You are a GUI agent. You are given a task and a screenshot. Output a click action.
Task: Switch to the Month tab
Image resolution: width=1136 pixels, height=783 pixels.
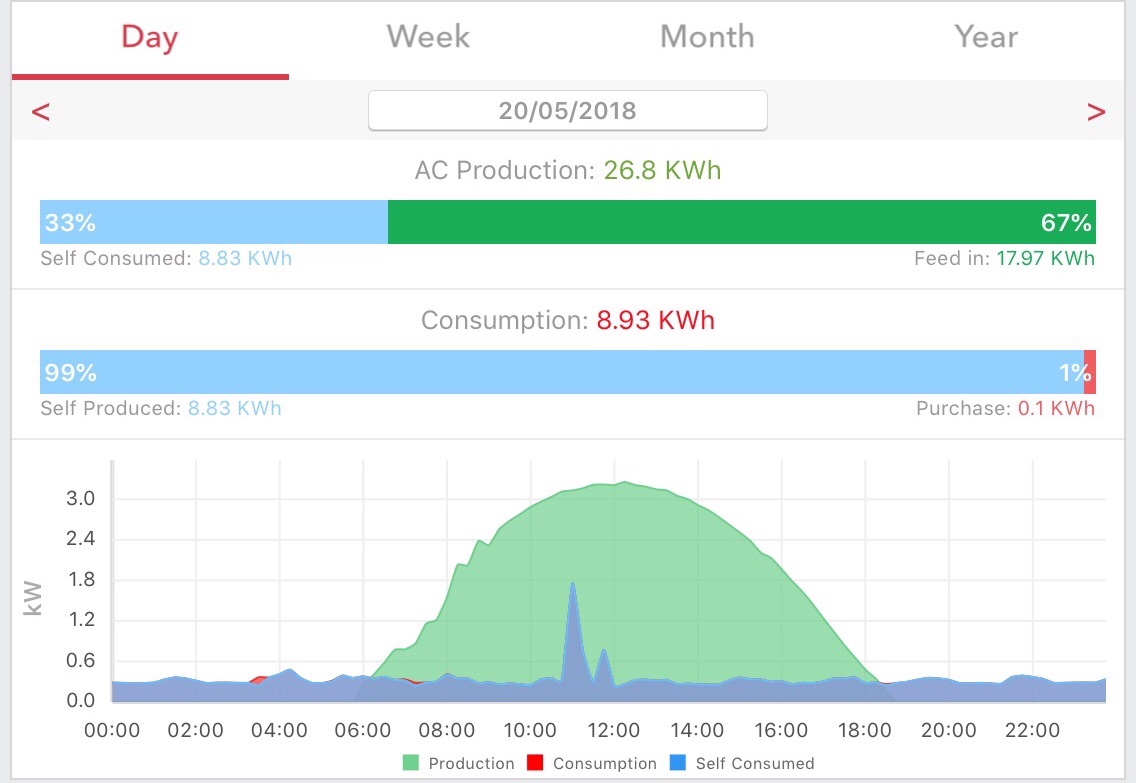707,38
